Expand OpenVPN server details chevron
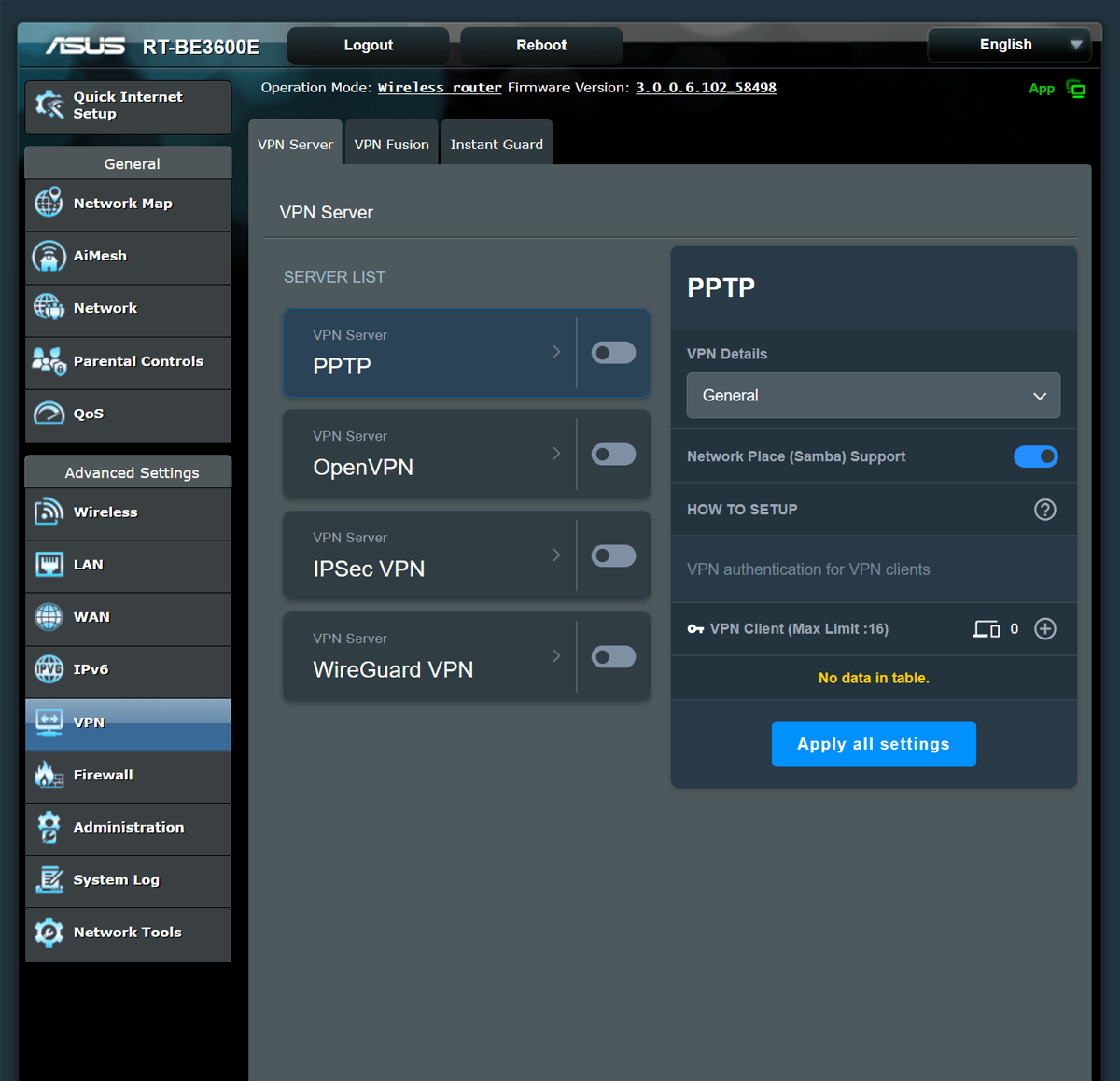Screen dimensions: 1120x1081 [556, 454]
